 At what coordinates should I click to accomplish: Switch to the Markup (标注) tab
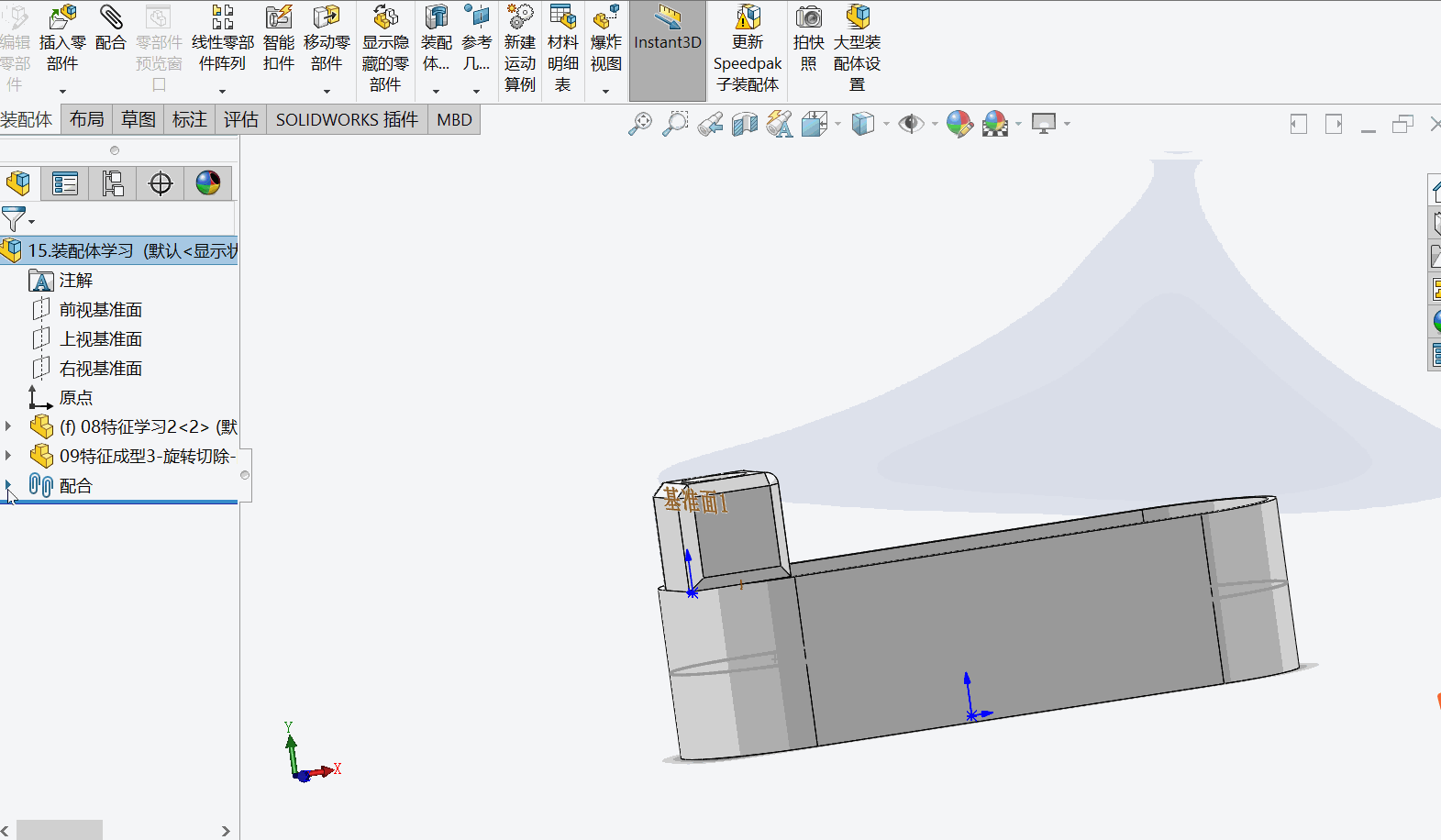pos(190,119)
